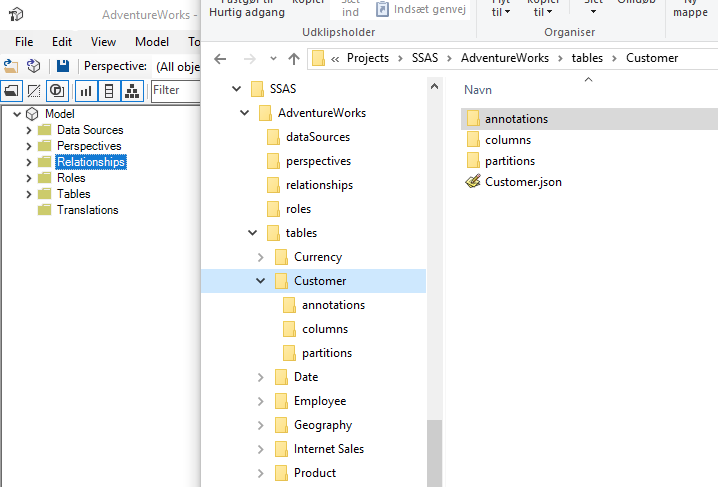Screen dimensions: 718x487
Task: Expand the Roles node
Action: [x=29, y=178]
